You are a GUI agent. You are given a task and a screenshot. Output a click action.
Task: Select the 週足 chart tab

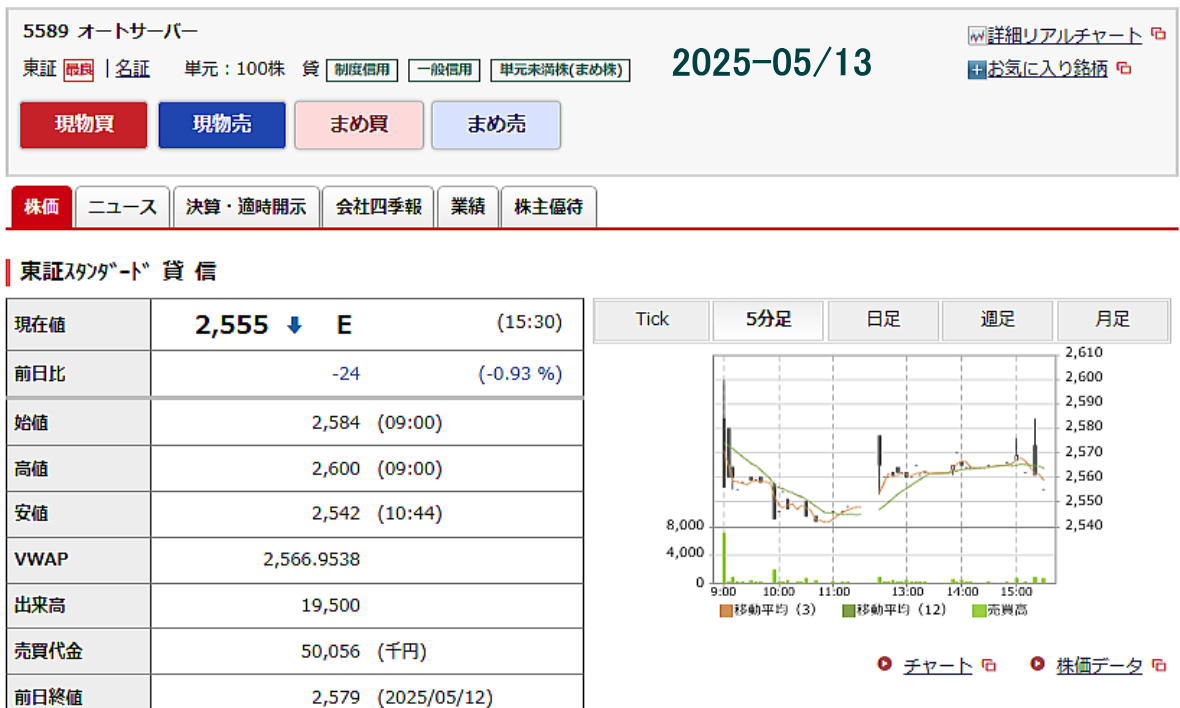[x=998, y=320]
